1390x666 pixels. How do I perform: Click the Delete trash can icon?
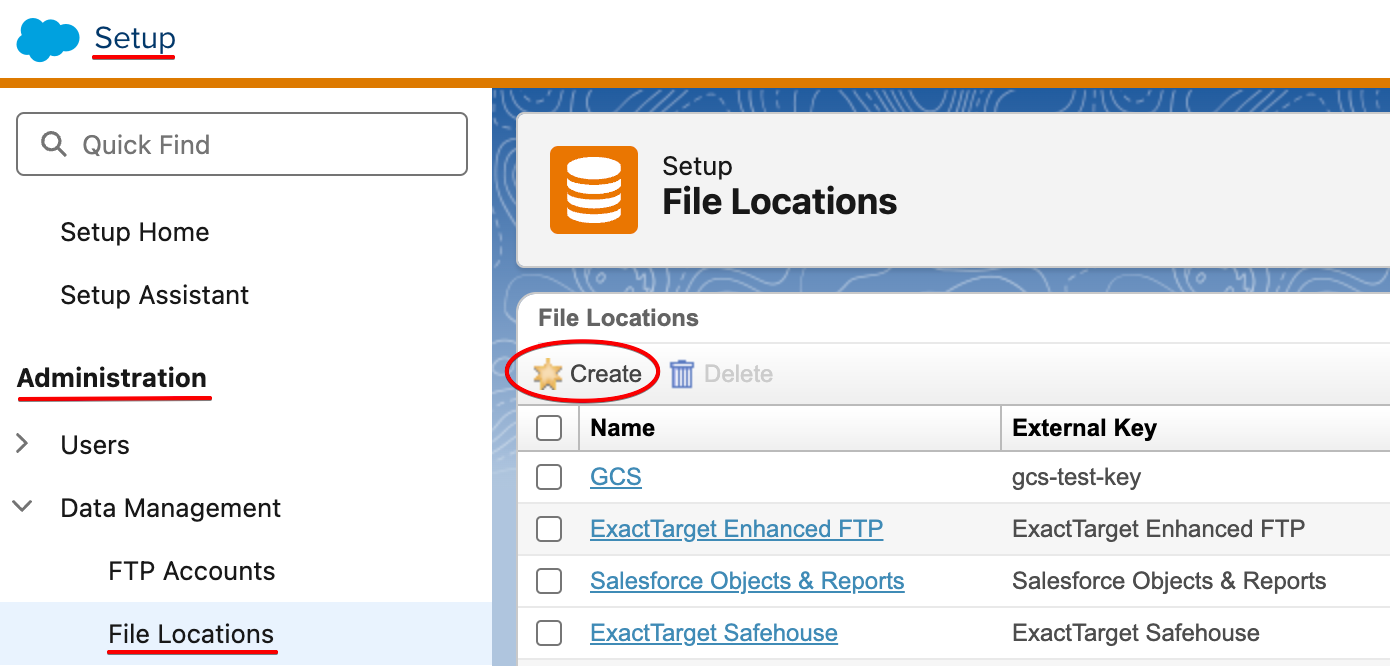(x=682, y=374)
